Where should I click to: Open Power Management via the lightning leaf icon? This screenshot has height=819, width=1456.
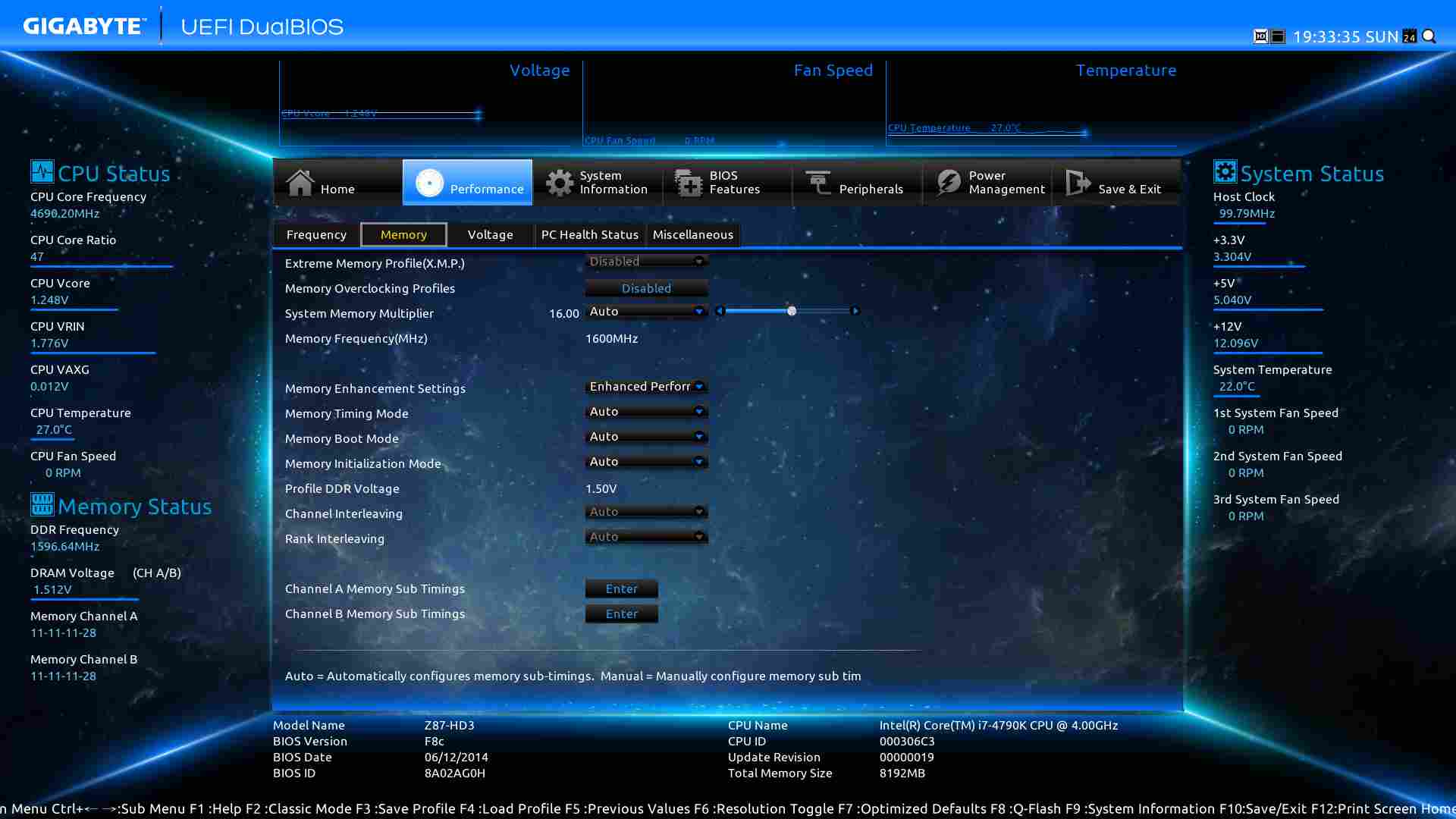point(948,183)
